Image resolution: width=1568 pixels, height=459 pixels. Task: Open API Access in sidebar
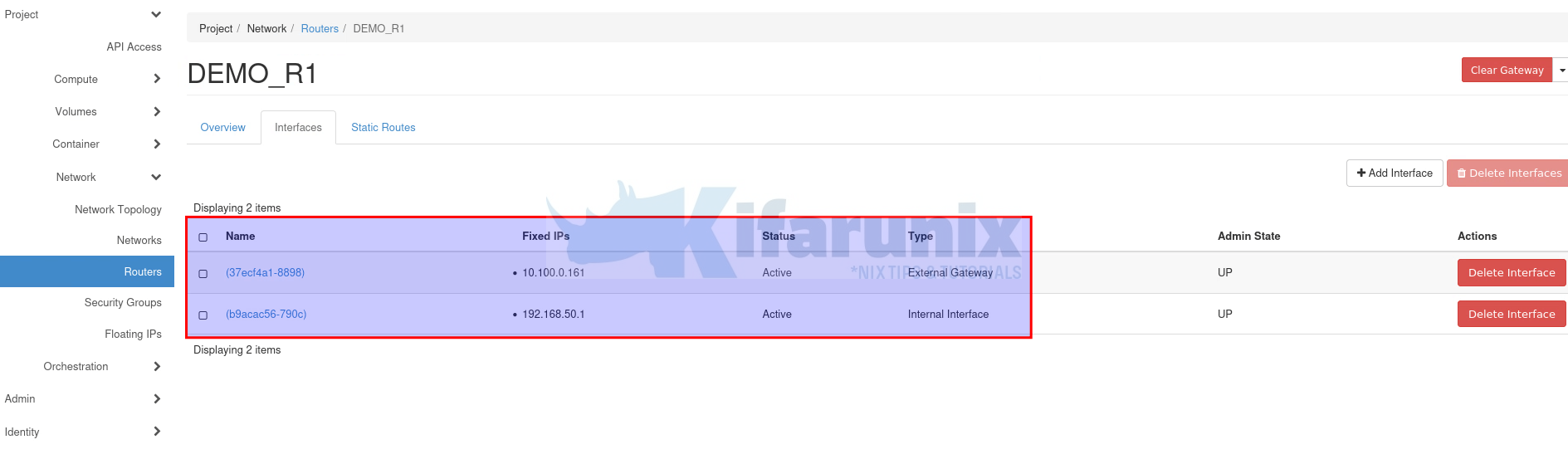(x=134, y=46)
